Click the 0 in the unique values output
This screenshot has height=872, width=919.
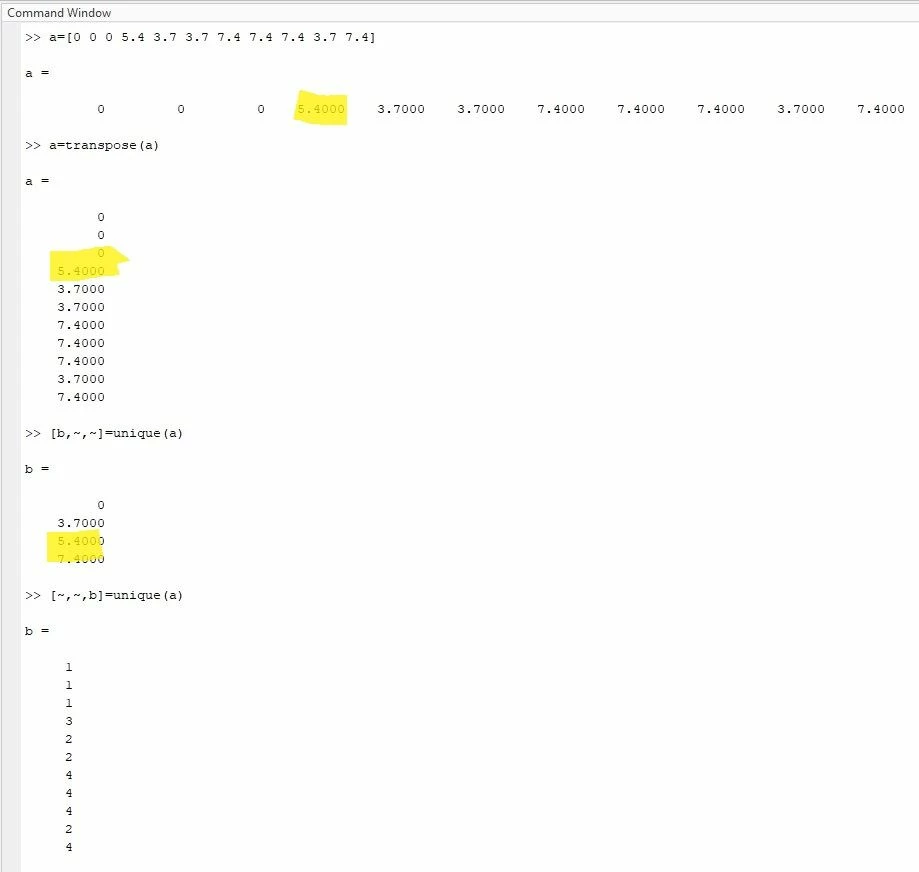pos(101,505)
